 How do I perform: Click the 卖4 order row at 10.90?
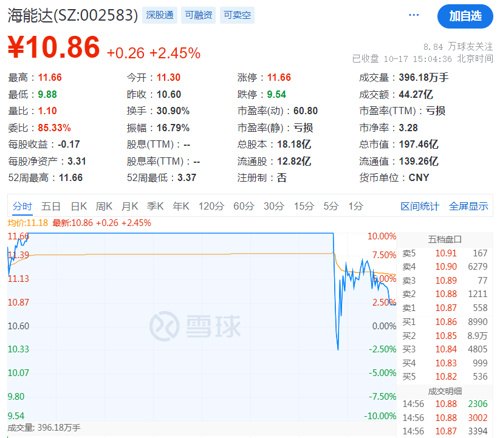pyautogui.click(x=445, y=267)
